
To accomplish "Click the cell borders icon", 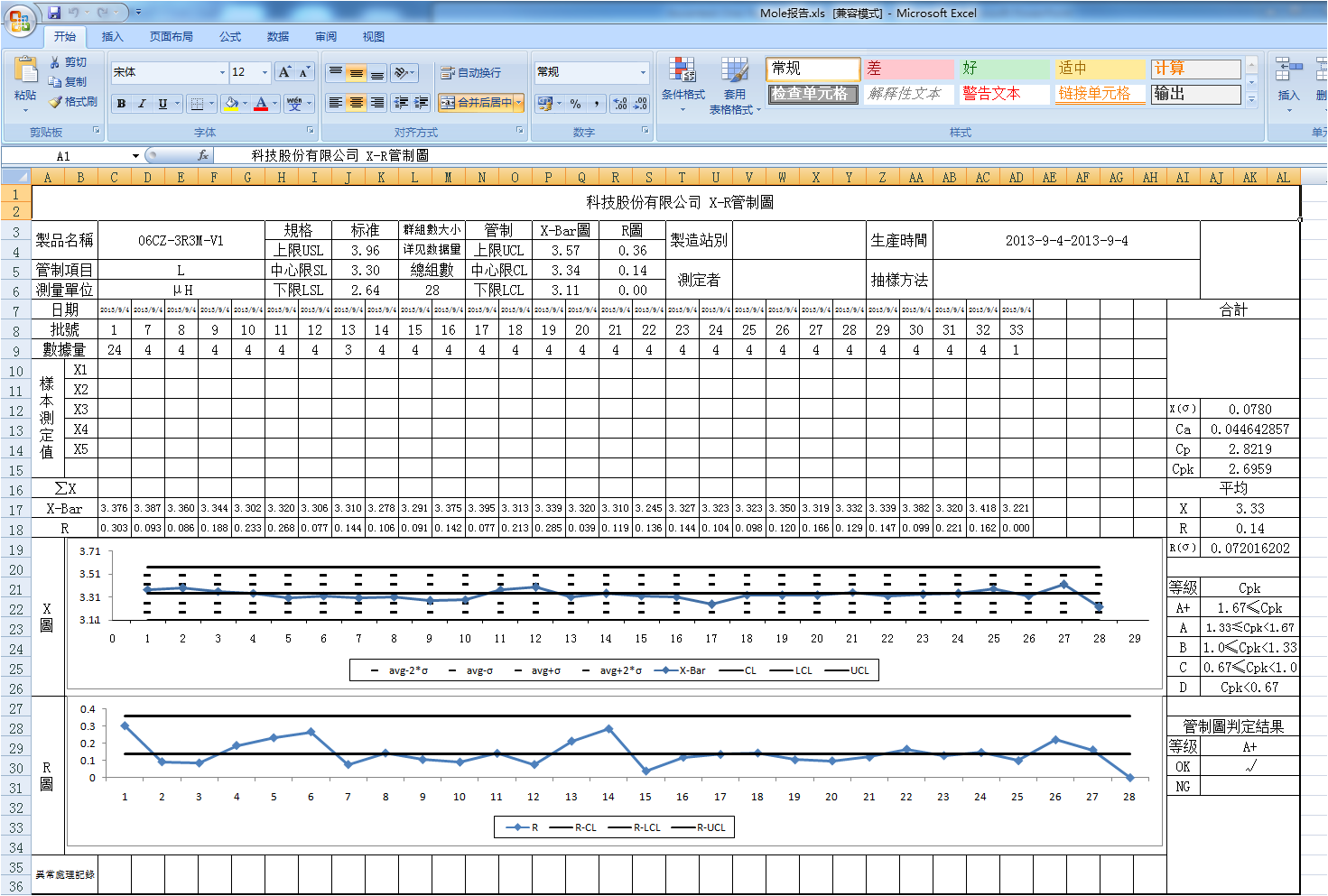I will coord(198,104).
